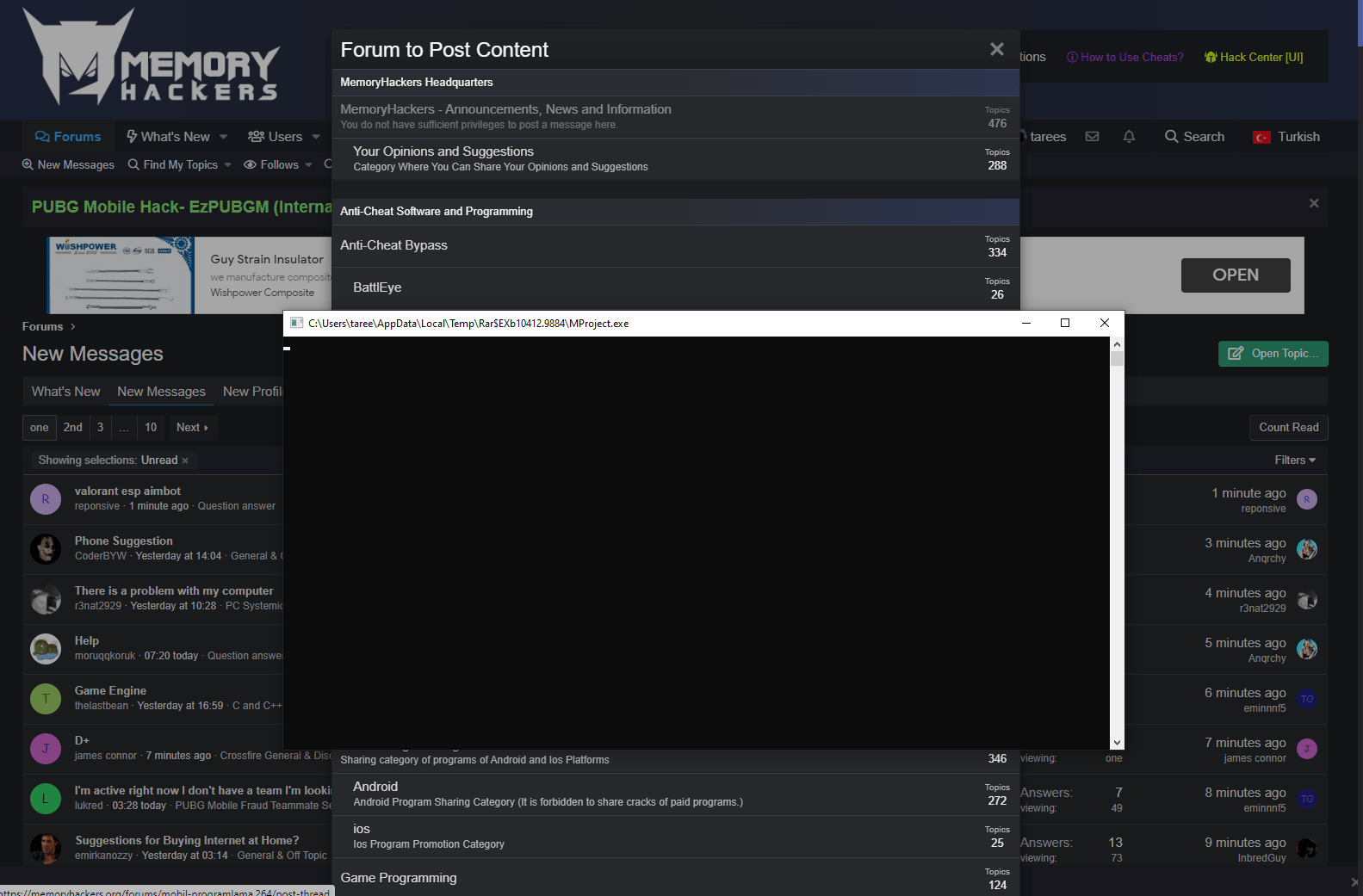Expand the Follows dropdown
This screenshot has height=896, width=1363.
point(308,164)
